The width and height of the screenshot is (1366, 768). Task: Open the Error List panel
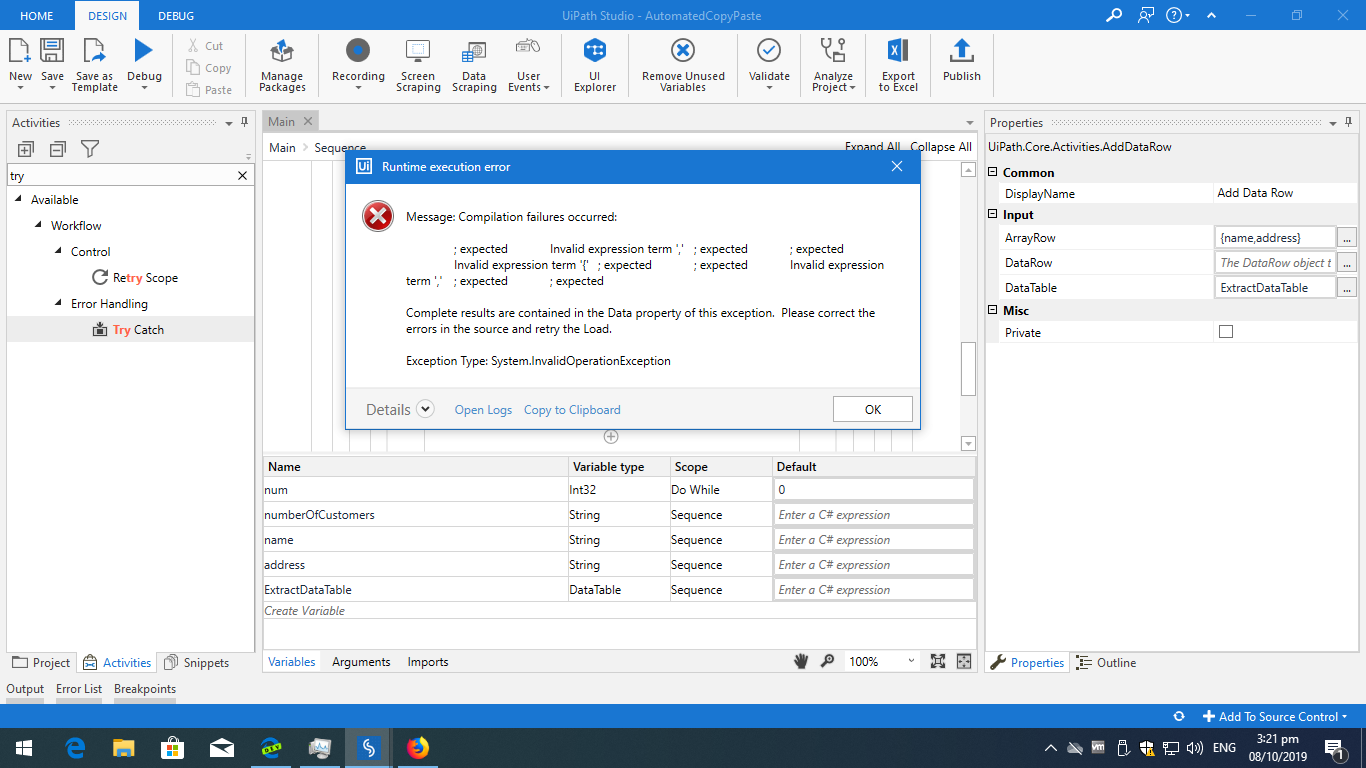coord(79,689)
